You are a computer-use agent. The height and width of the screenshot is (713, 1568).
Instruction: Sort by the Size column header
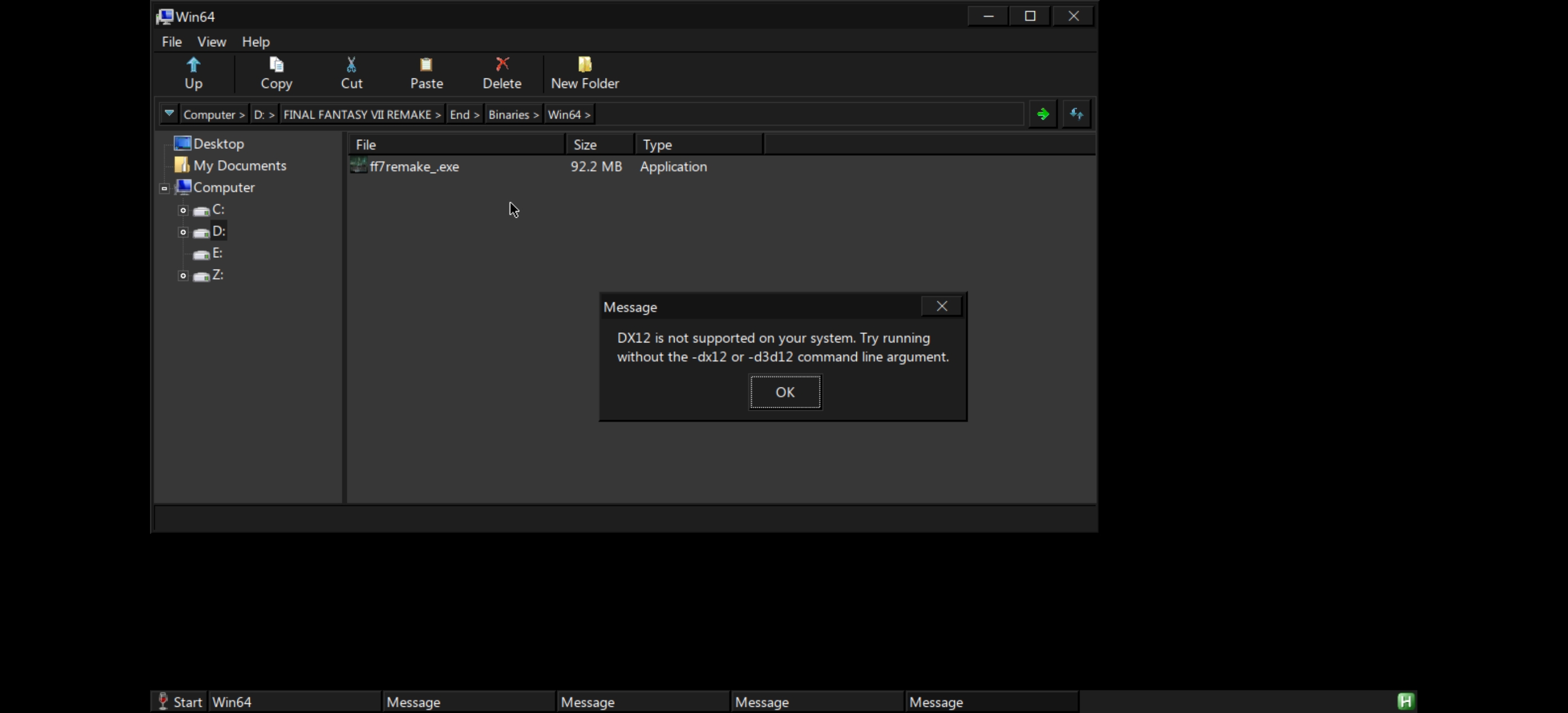coord(600,144)
